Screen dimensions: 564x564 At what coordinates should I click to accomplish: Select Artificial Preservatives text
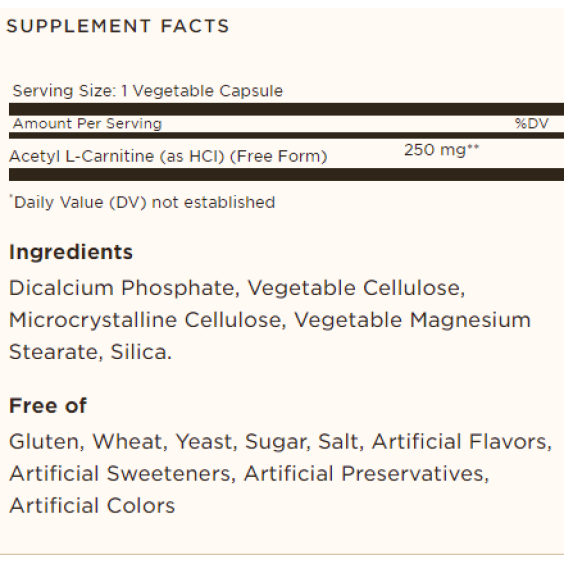point(367,474)
